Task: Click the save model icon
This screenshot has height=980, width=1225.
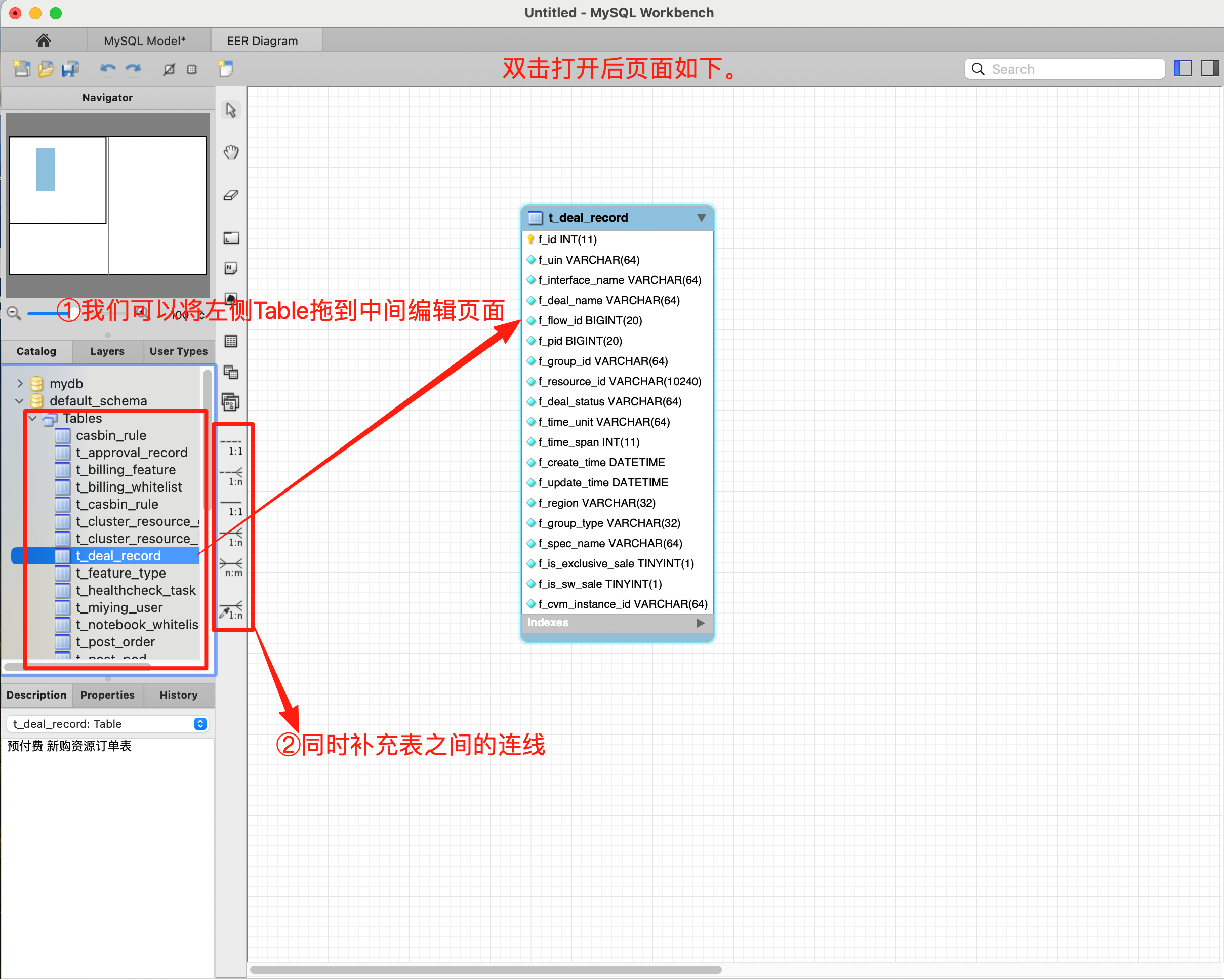Action: 70,69
